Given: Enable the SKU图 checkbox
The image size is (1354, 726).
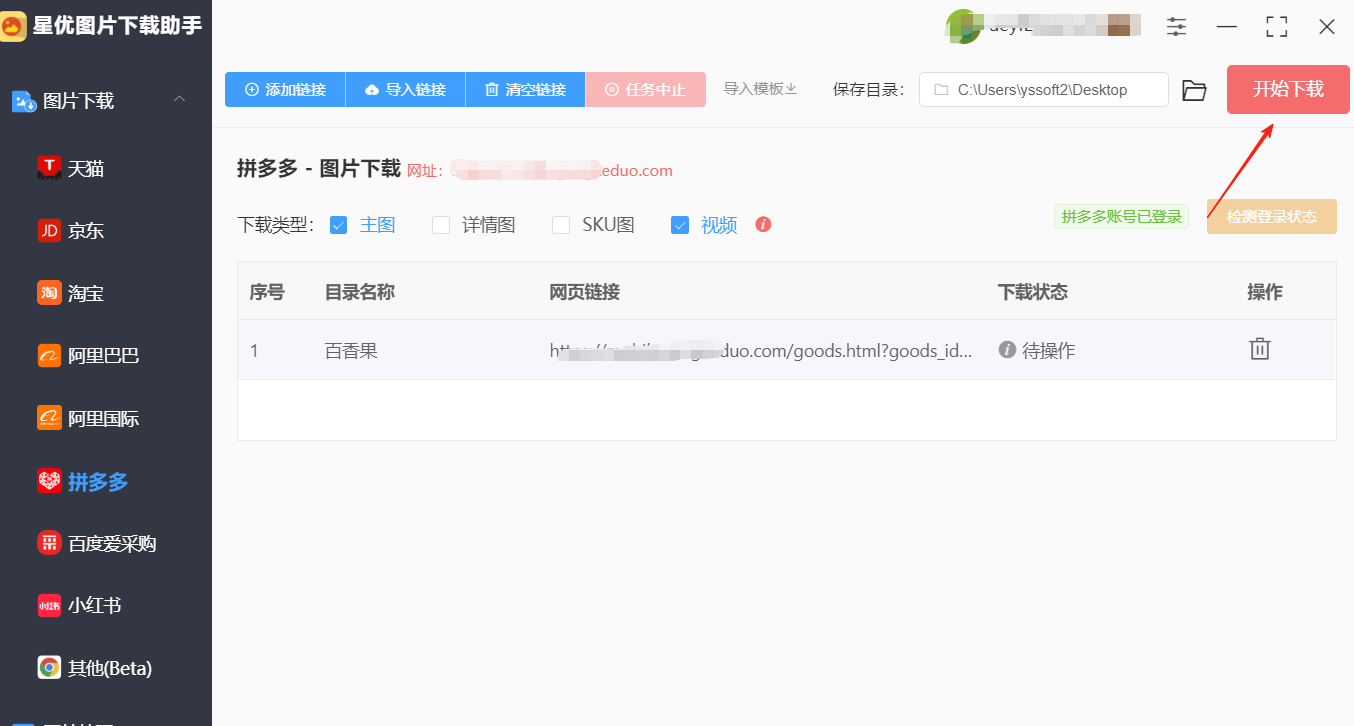Looking at the screenshot, I should 561,225.
